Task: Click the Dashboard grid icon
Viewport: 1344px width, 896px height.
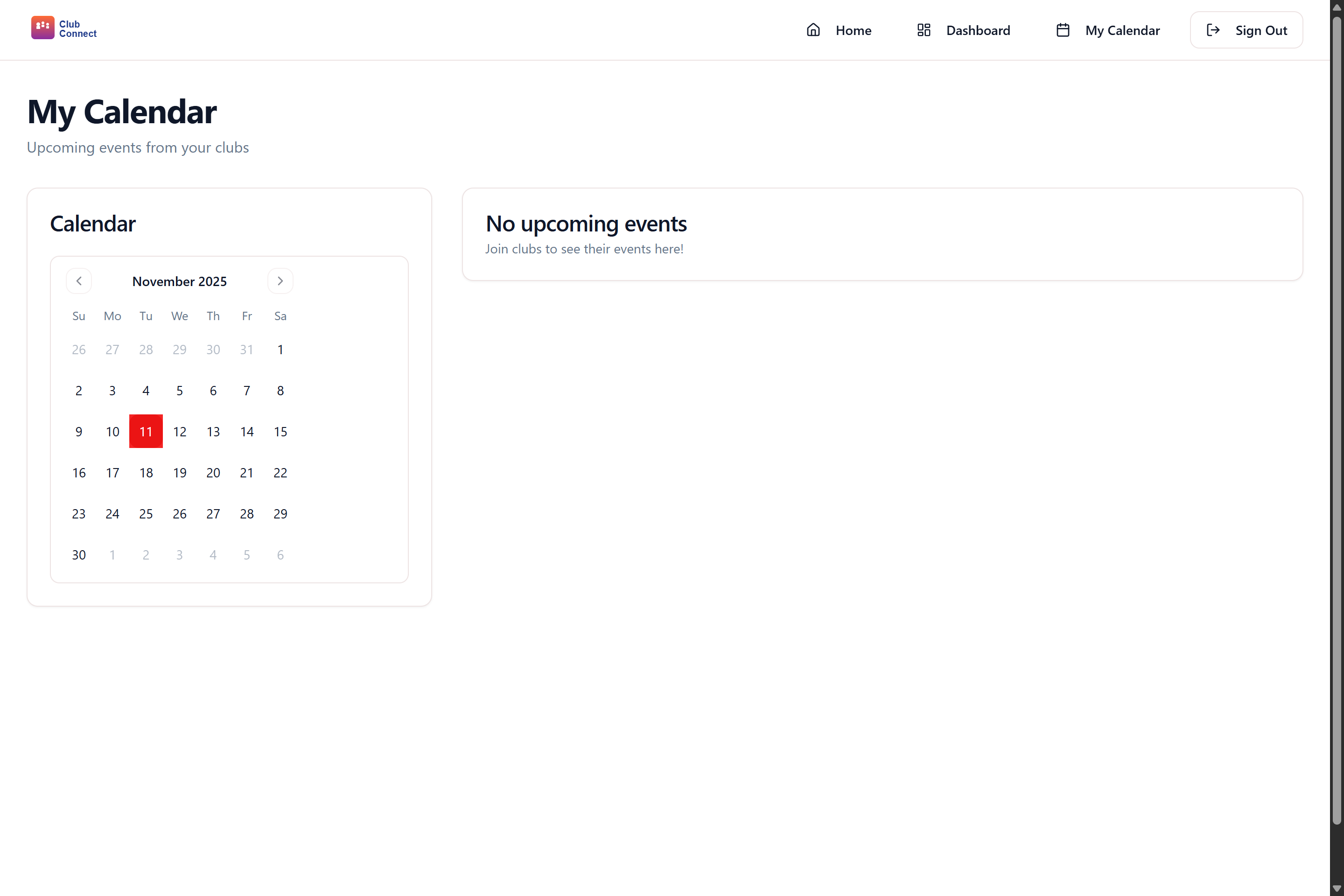Action: pos(924,30)
